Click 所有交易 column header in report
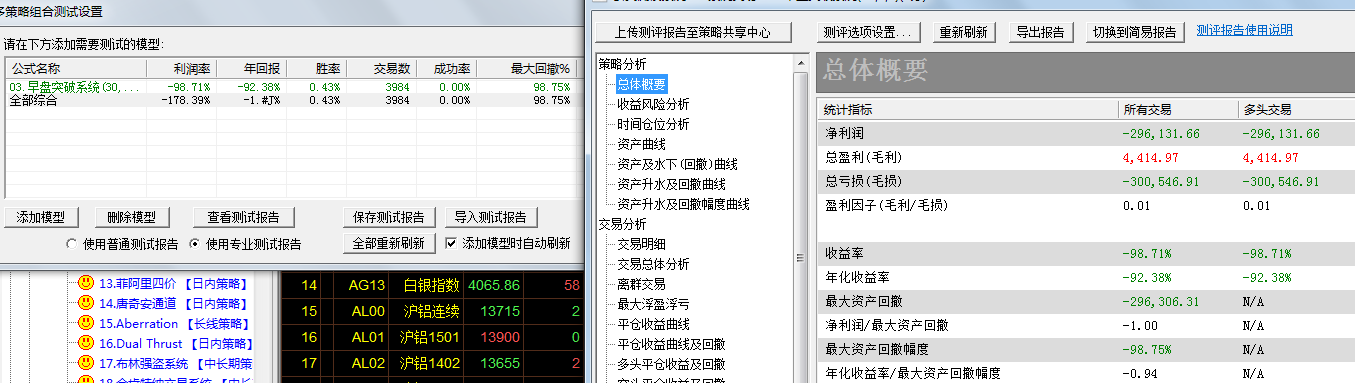Image resolution: width=1355 pixels, height=383 pixels. click(1177, 109)
